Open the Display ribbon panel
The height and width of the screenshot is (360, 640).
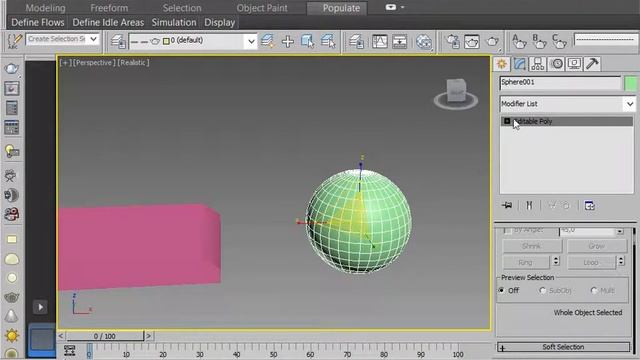220,22
